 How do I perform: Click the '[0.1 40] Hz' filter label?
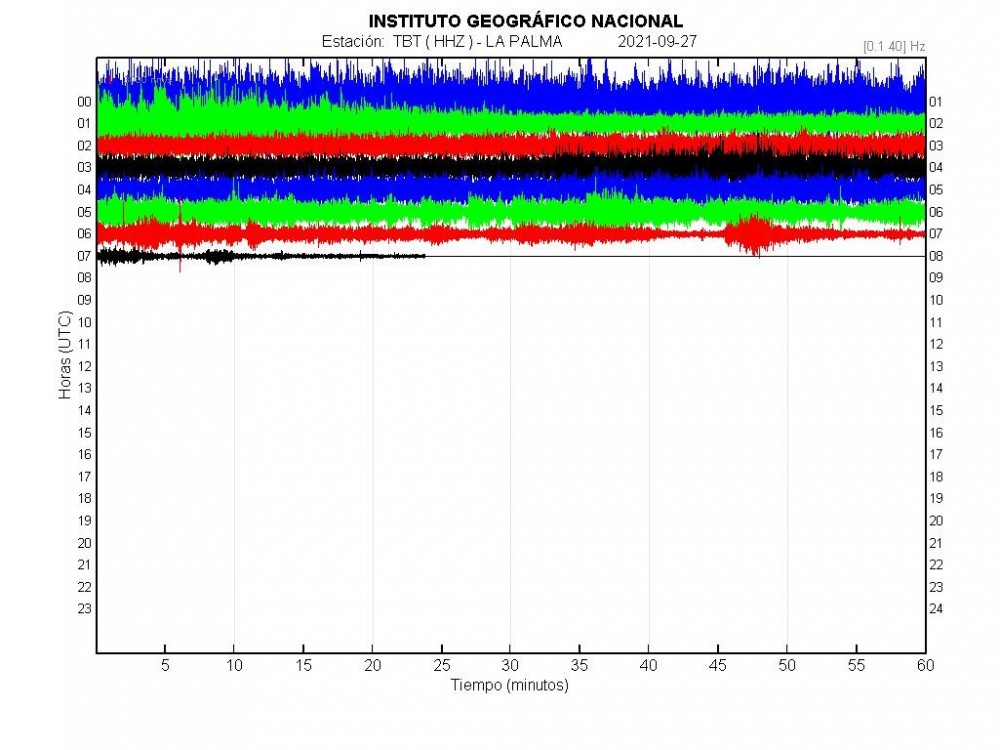click(x=893, y=46)
